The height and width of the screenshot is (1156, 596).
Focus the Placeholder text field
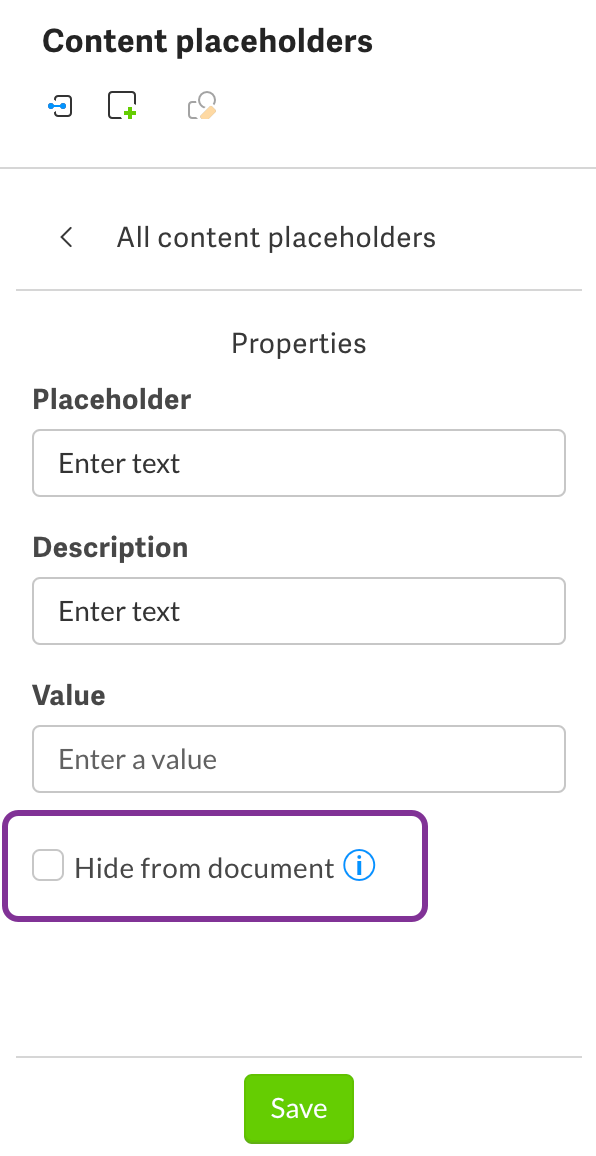pyautogui.click(x=299, y=463)
